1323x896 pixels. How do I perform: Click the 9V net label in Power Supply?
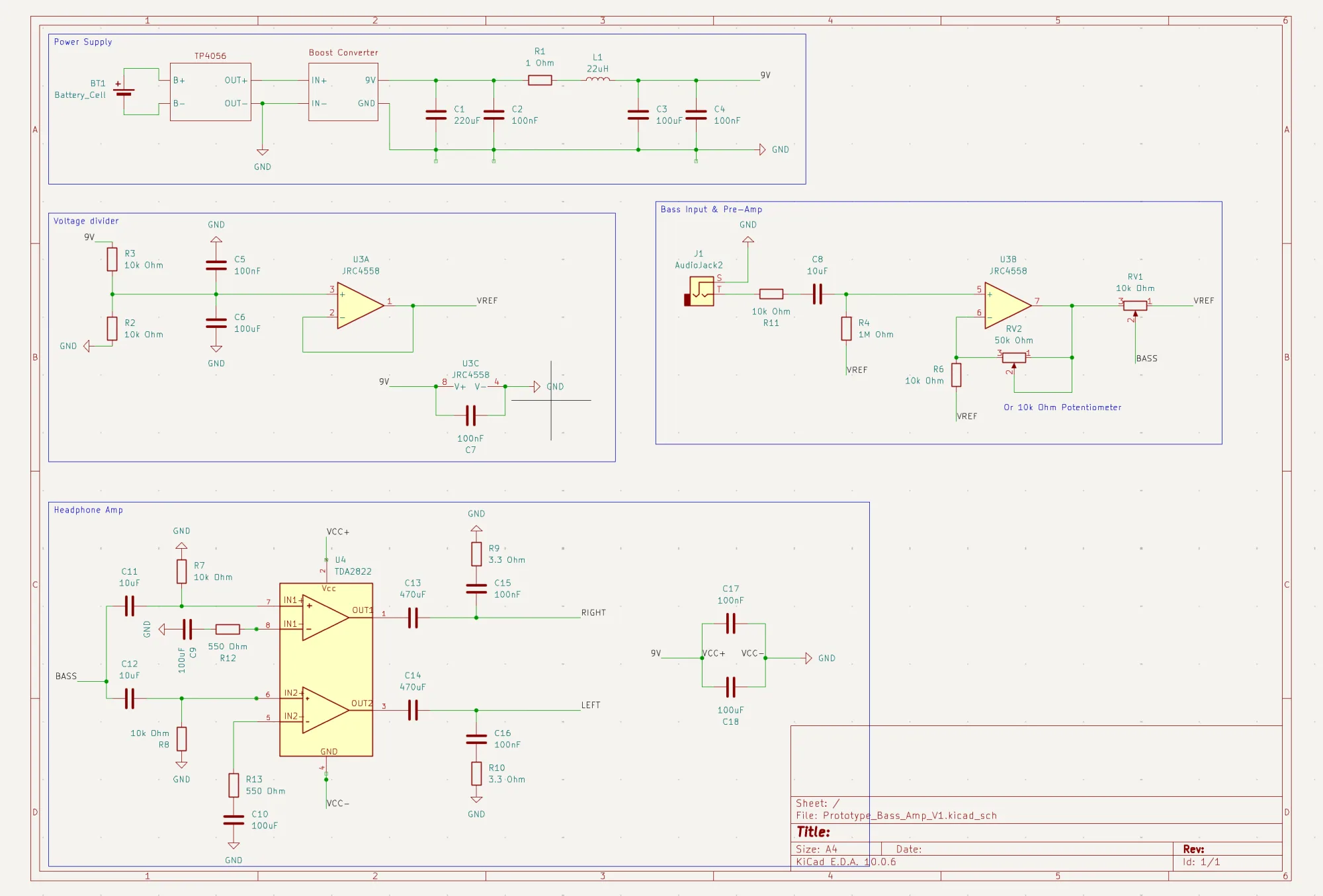(x=765, y=75)
